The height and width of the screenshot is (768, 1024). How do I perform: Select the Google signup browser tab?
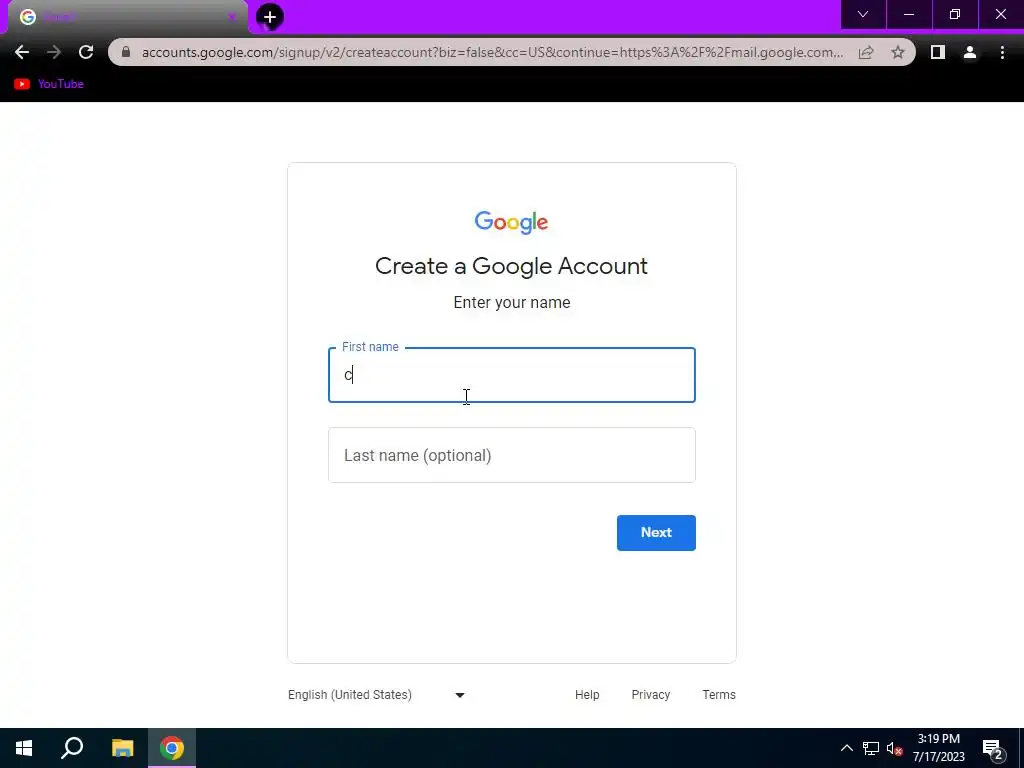tap(127, 17)
